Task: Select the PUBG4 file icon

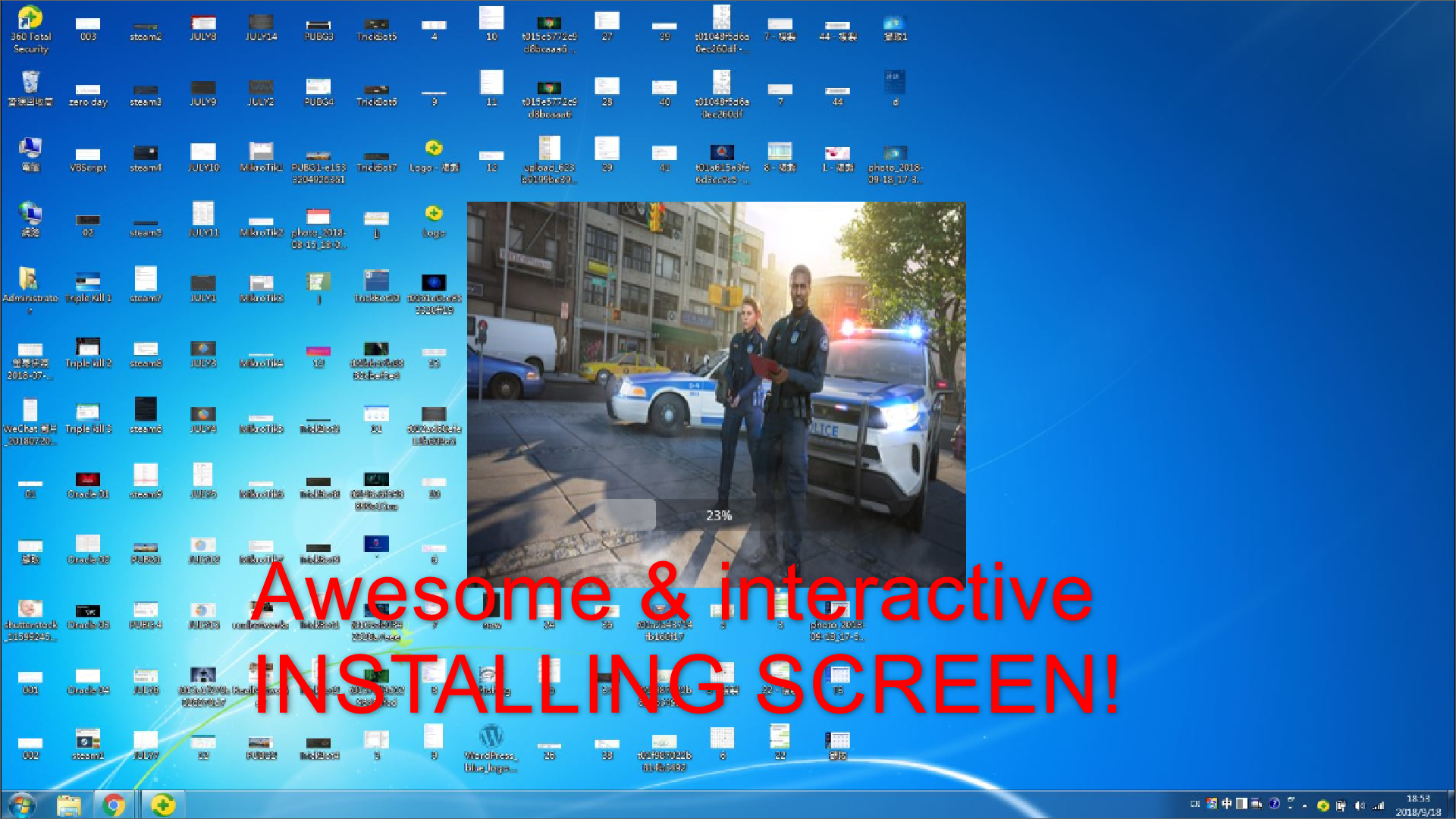Action: 318,93
